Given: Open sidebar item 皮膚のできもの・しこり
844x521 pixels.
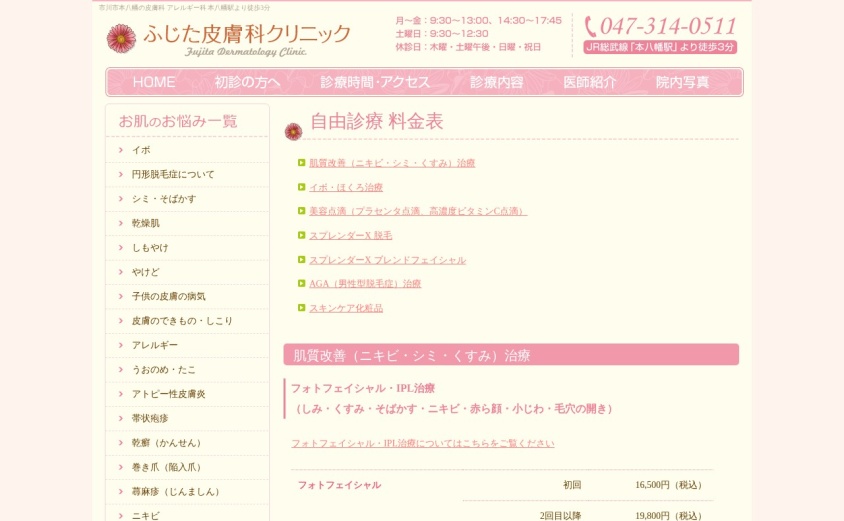Looking at the screenshot, I should pos(182,321).
